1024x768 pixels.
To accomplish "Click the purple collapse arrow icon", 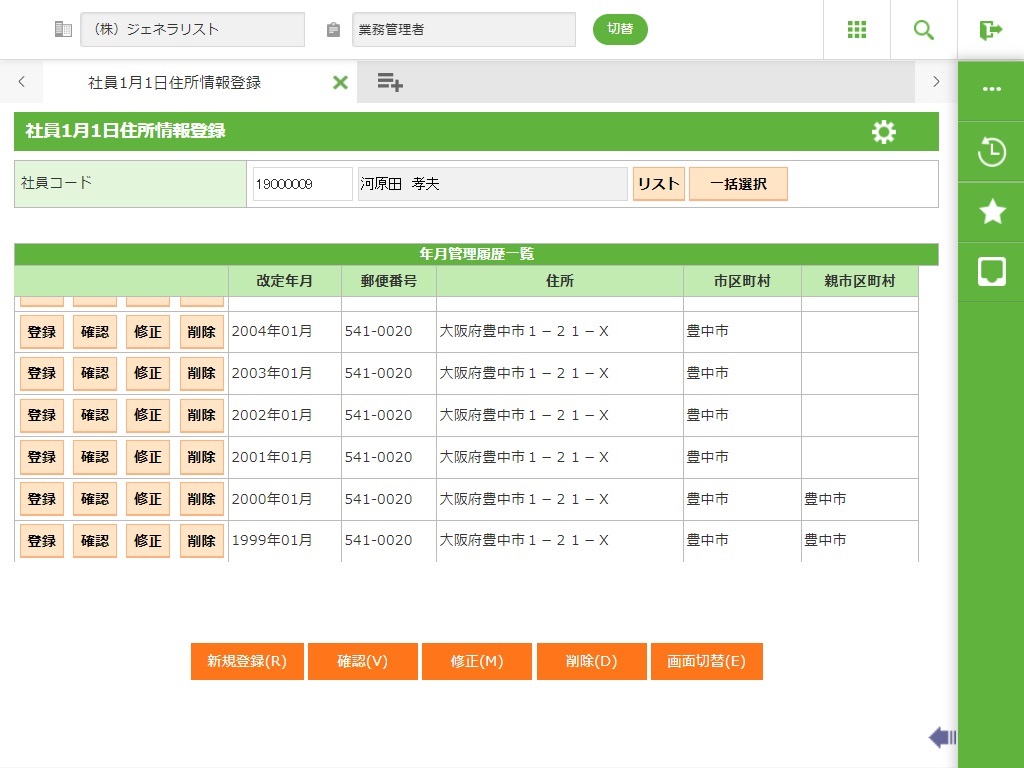I will (942, 738).
